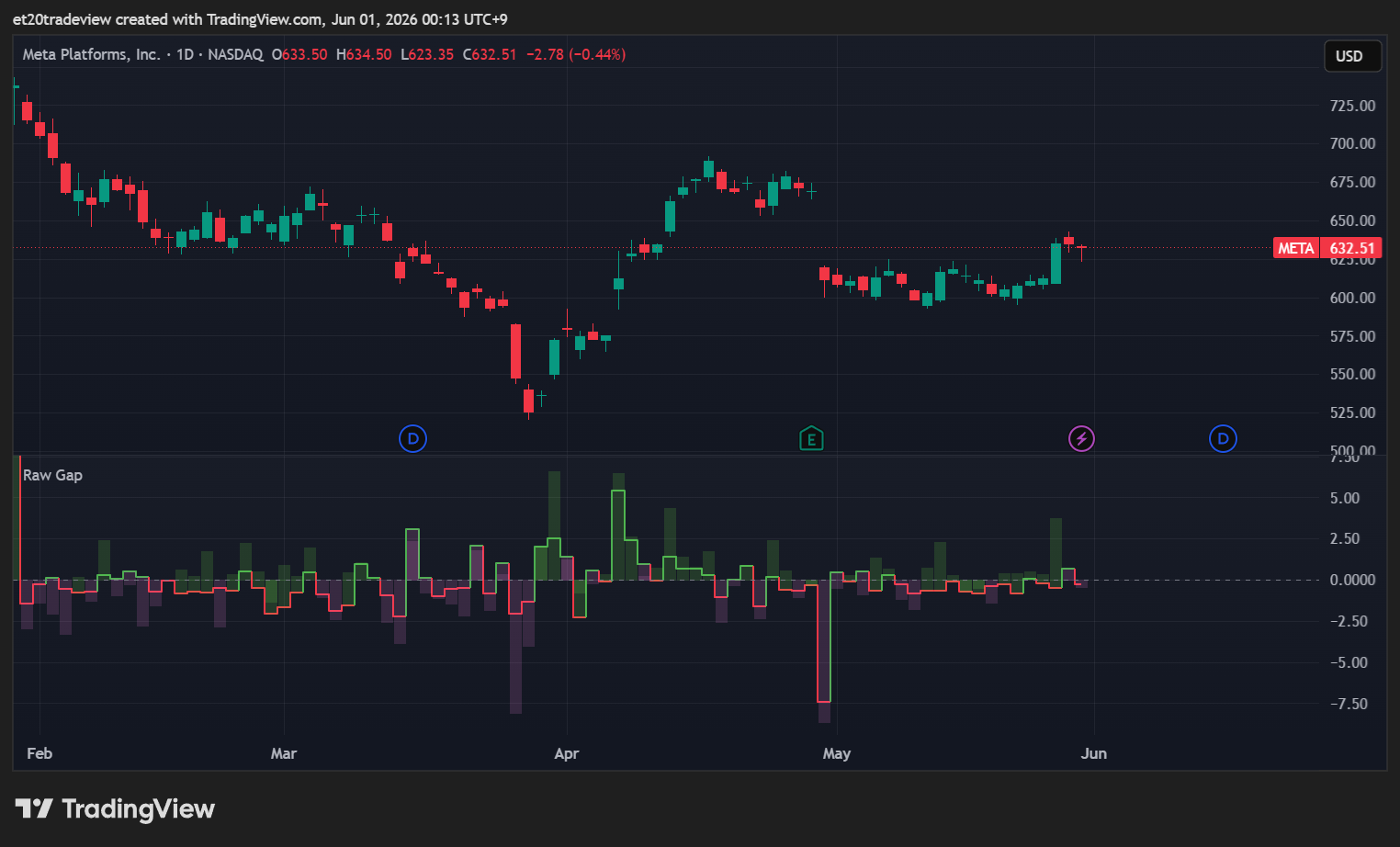
Task: Click the May label on time axis
Action: [x=837, y=753]
